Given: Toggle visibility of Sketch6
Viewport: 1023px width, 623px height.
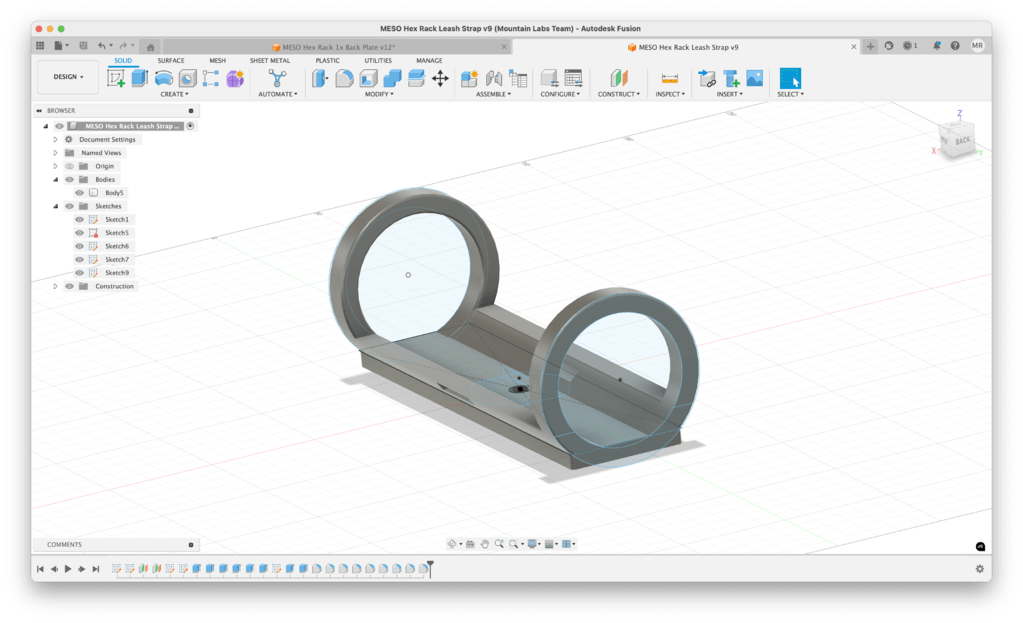Looking at the screenshot, I should coord(79,246).
